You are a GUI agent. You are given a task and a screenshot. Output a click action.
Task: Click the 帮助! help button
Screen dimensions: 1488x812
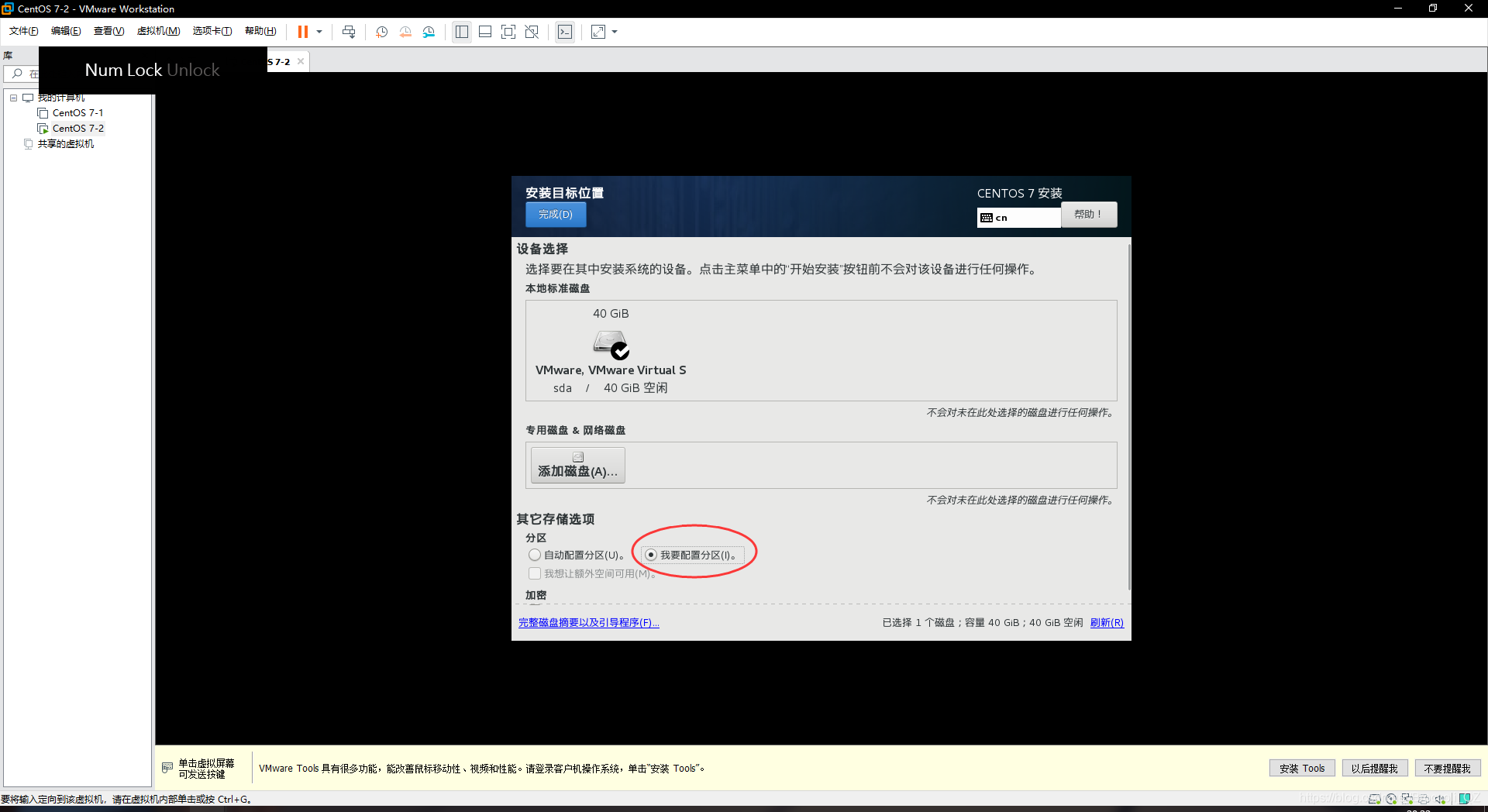pyautogui.click(x=1089, y=215)
